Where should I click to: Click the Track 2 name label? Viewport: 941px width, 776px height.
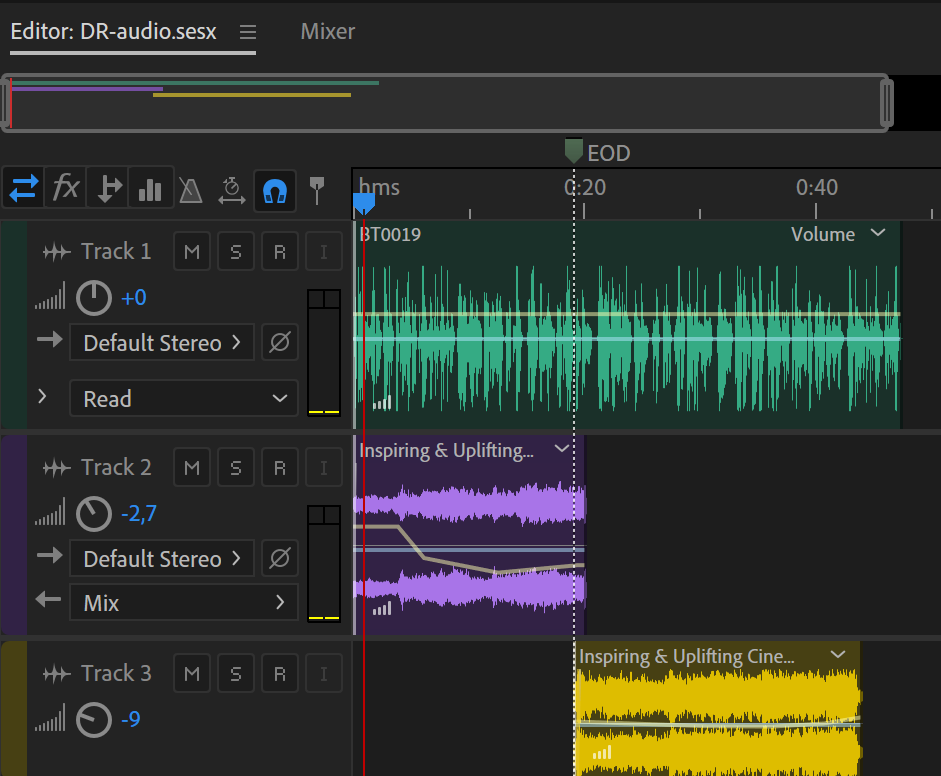(116, 468)
